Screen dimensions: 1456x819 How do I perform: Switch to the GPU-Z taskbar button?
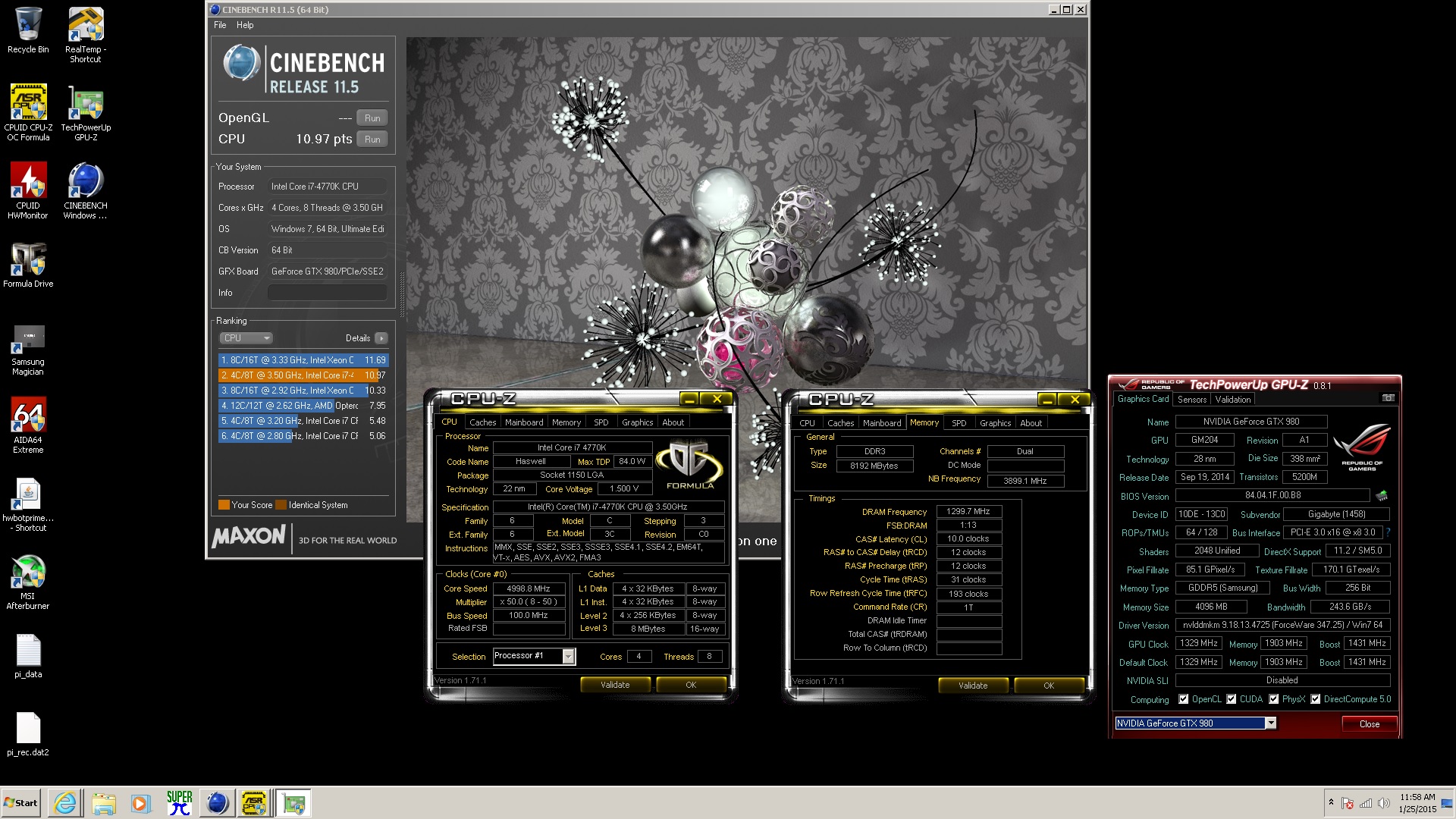(293, 803)
